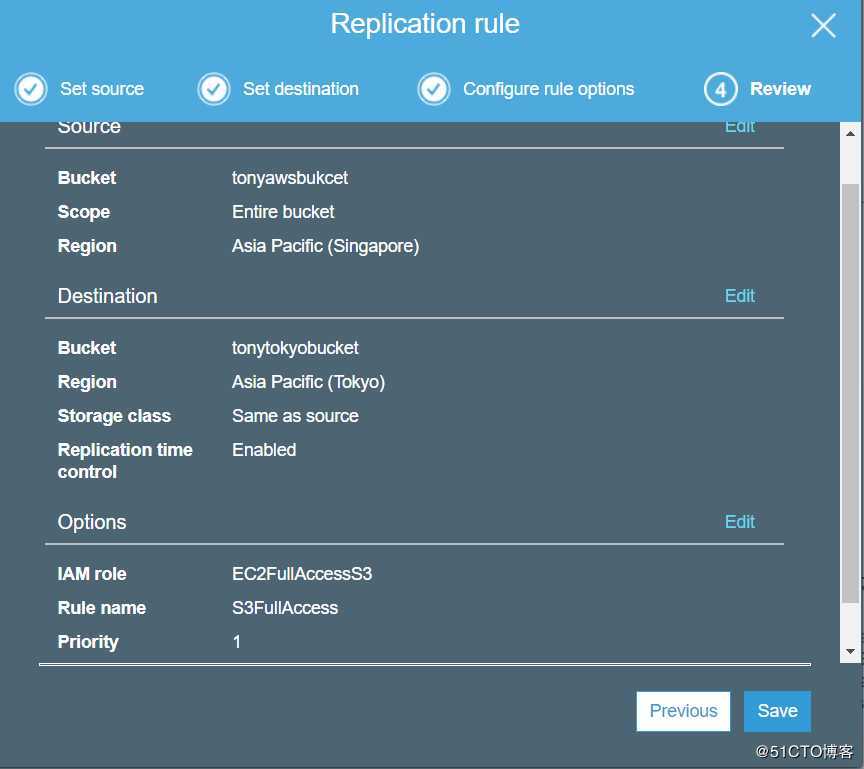This screenshot has width=864, height=769.
Task: Click the Set source checkmark icon
Action: (31, 89)
